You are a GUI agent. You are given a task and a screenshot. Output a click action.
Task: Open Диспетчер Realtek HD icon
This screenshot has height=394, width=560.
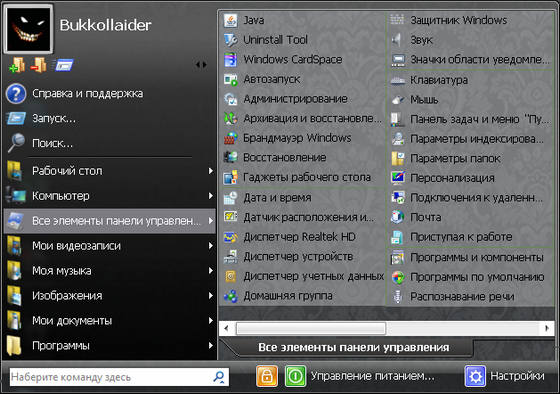(x=231, y=237)
